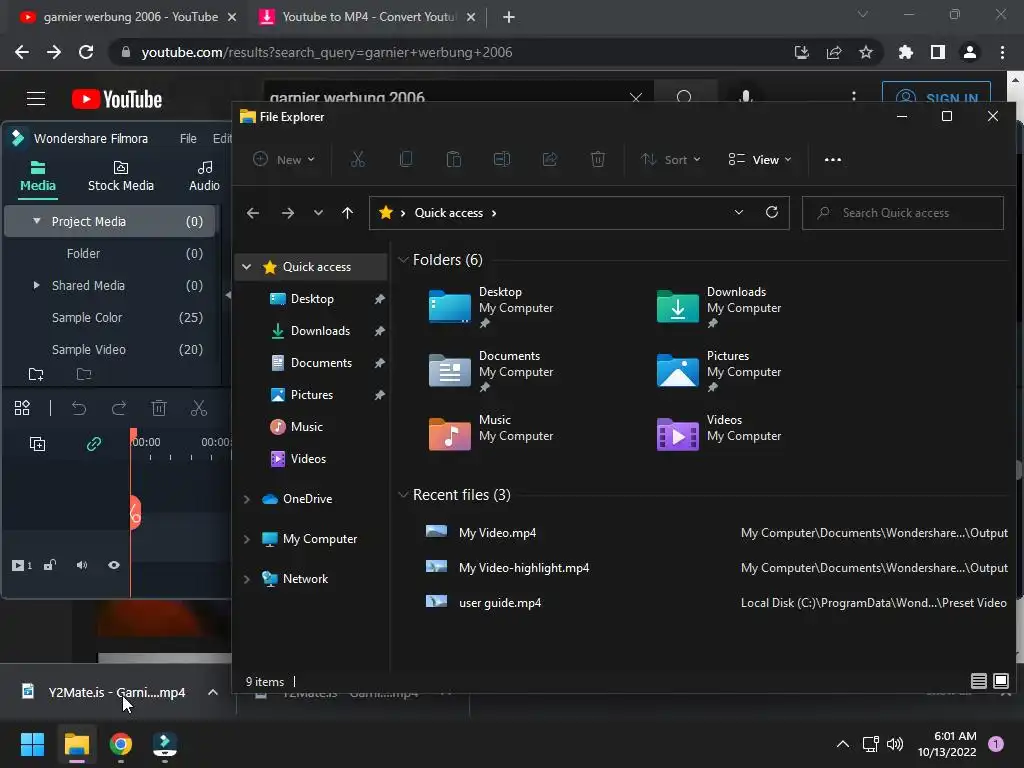Open the Videos folder tile
Viewport: 1024px width, 768px height.
click(x=718, y=434)
